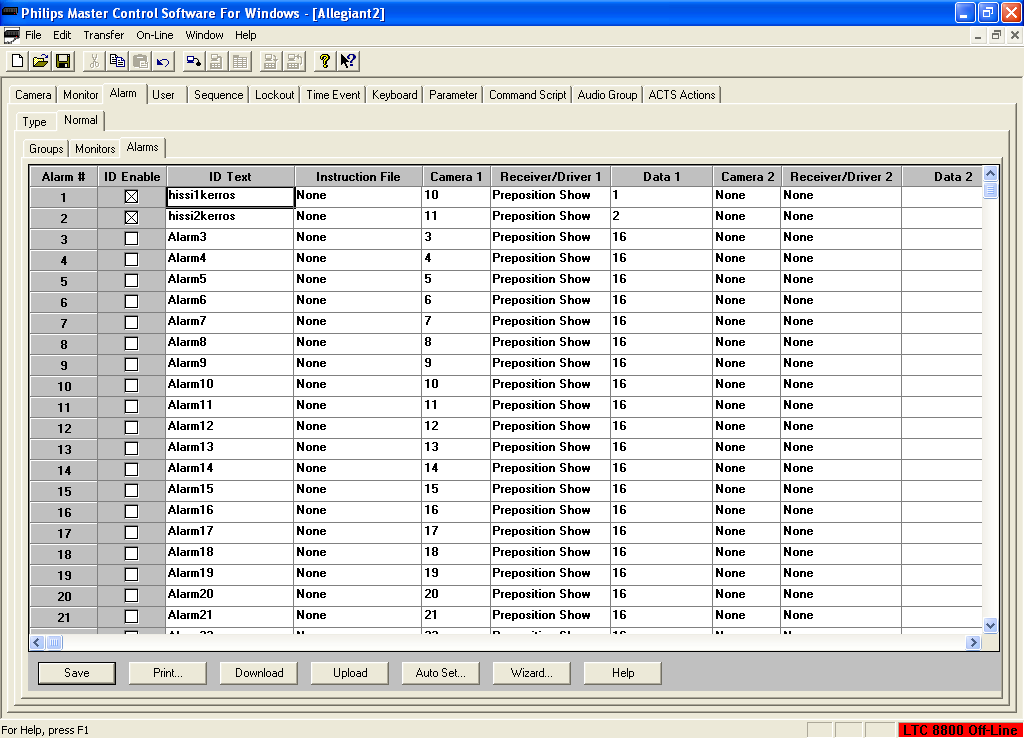Uncheck ID Enable for alarm 1
The height and width of the screenshot is (738, 1024).
click(x=131, y=197)
